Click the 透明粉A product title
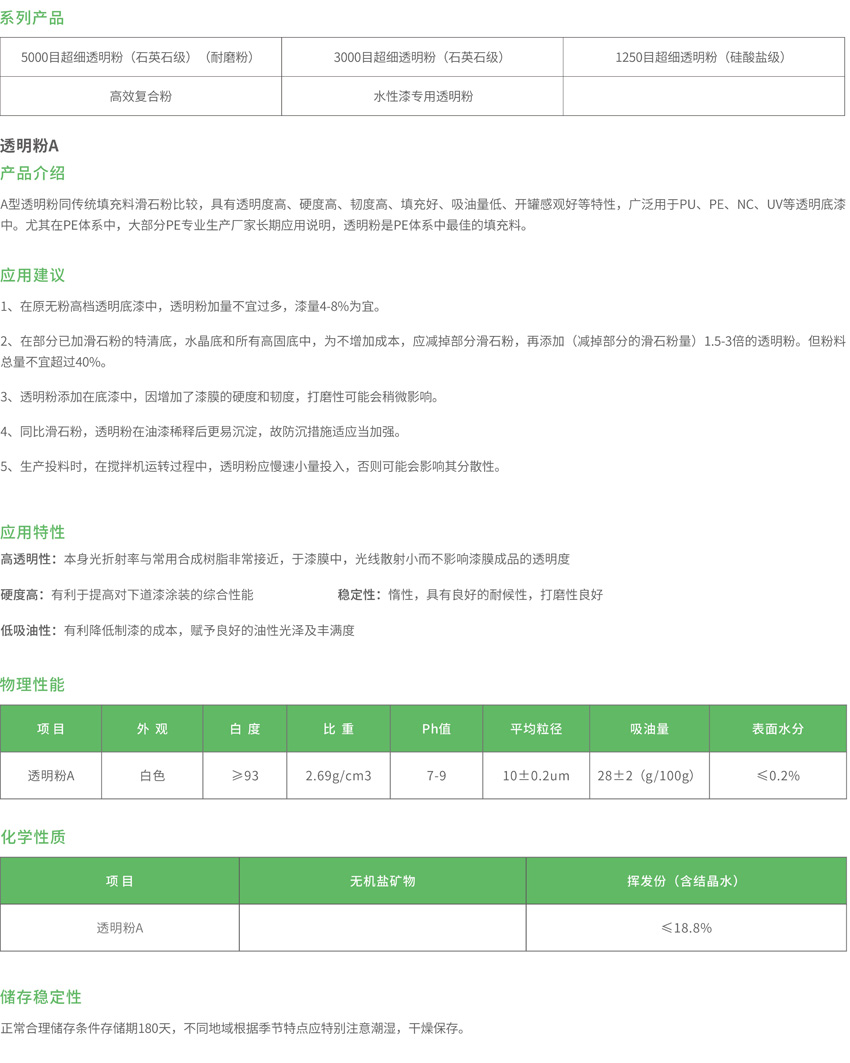 29,145
